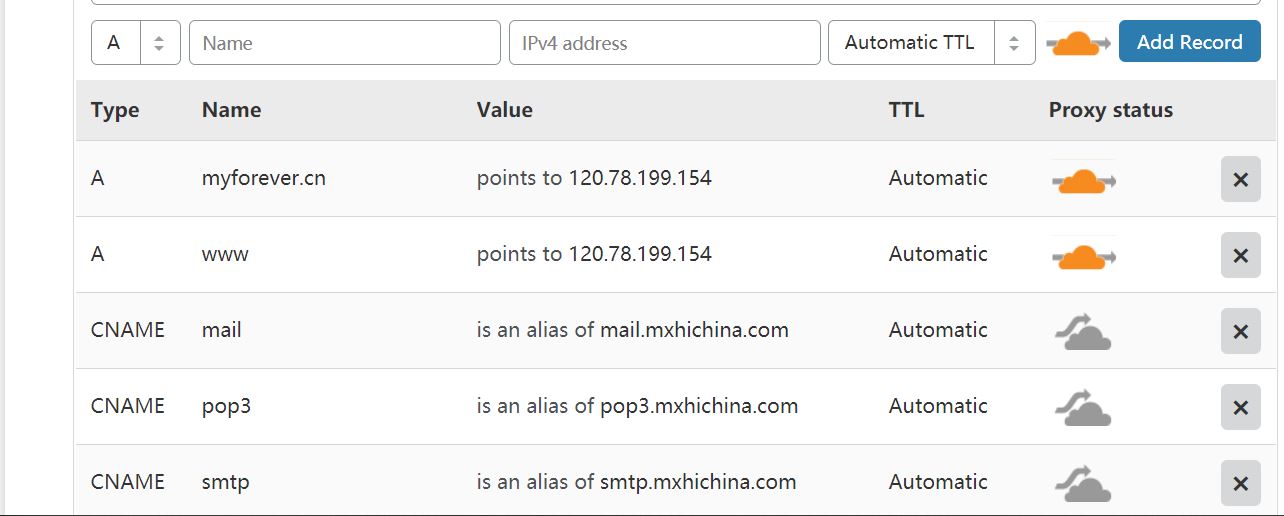Open the Automatic TTL dropdown

[931, 43]
